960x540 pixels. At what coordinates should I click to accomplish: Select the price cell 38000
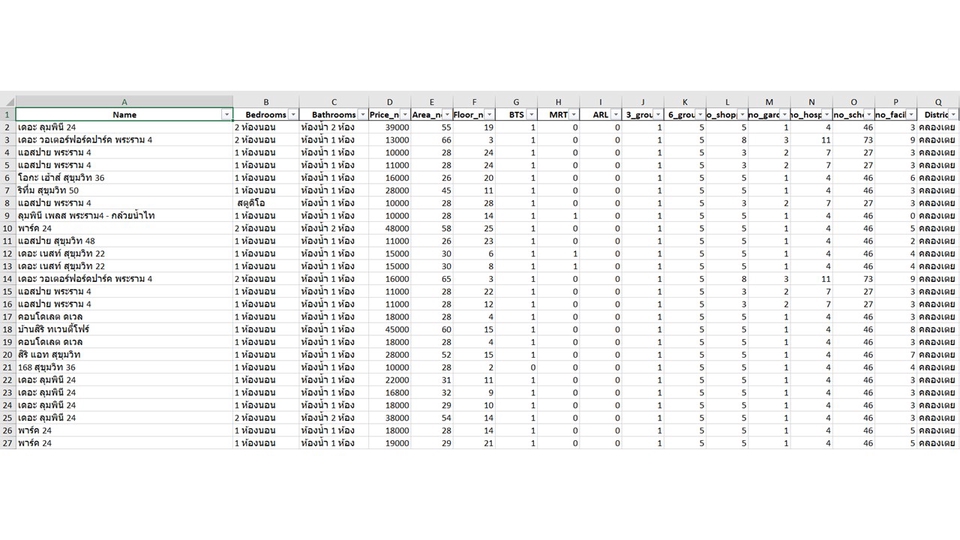(x=389, y=418)
